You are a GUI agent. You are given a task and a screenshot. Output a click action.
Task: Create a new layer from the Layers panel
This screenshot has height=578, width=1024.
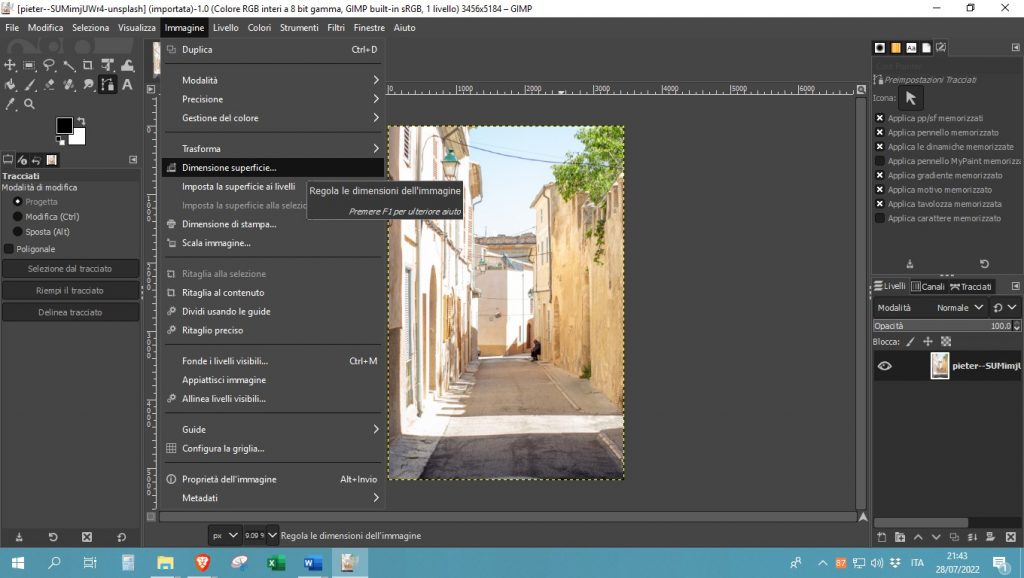tap(881, 537)
